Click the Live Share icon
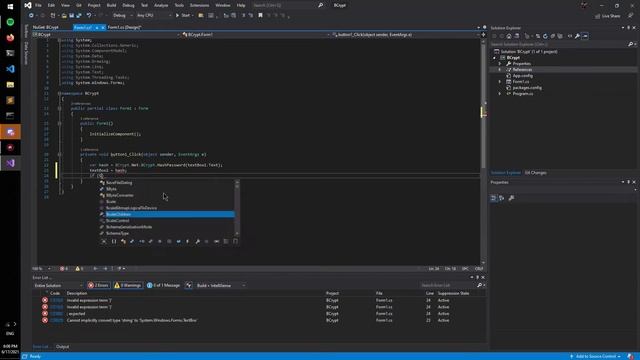640x360 pixels. coord(607,16)
